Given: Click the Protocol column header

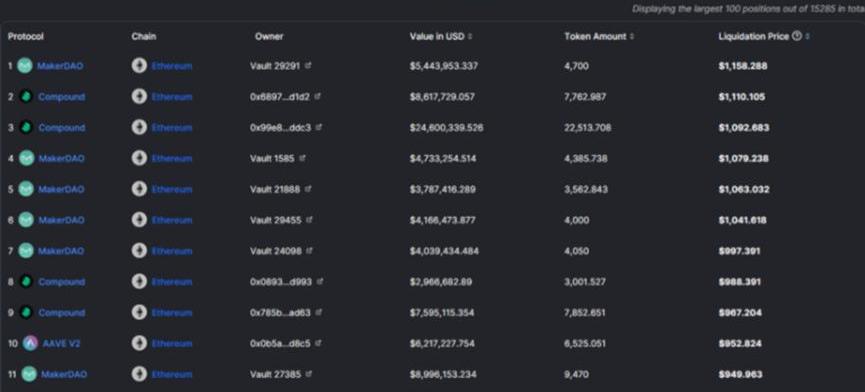Looking at the screenshot, I should click(x=25, y=36).
